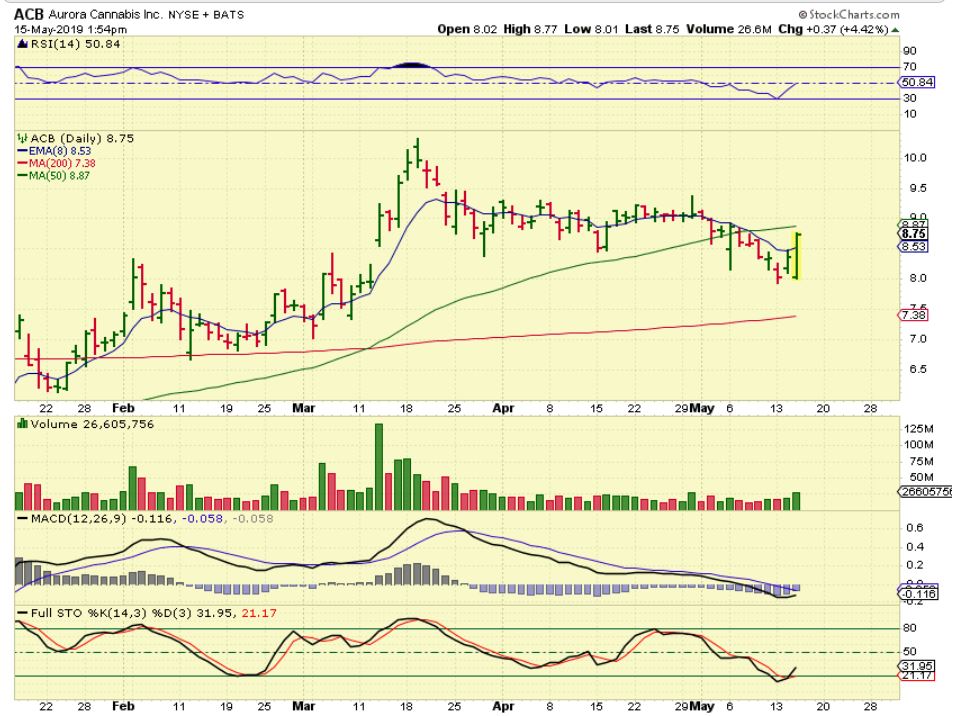Viewport: 953px width, 716px height.
Task: Click the RSI(14) 50.84 indicator label
Action: (x=75, y=44)
